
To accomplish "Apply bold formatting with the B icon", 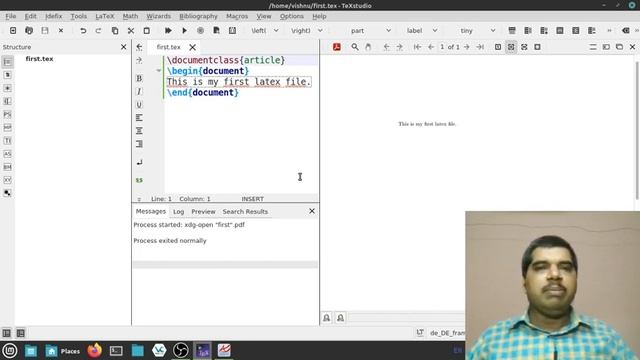I will [x=139, y=78].
